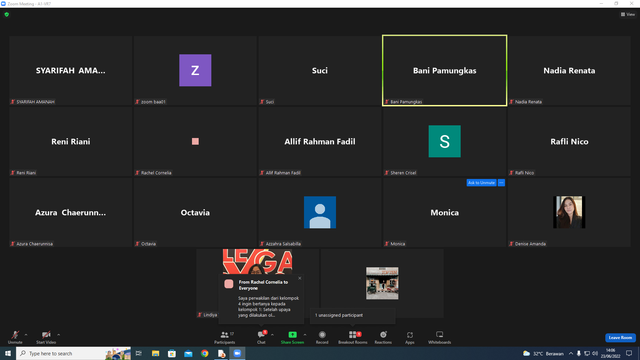Start recording with the Record icon

322,337
